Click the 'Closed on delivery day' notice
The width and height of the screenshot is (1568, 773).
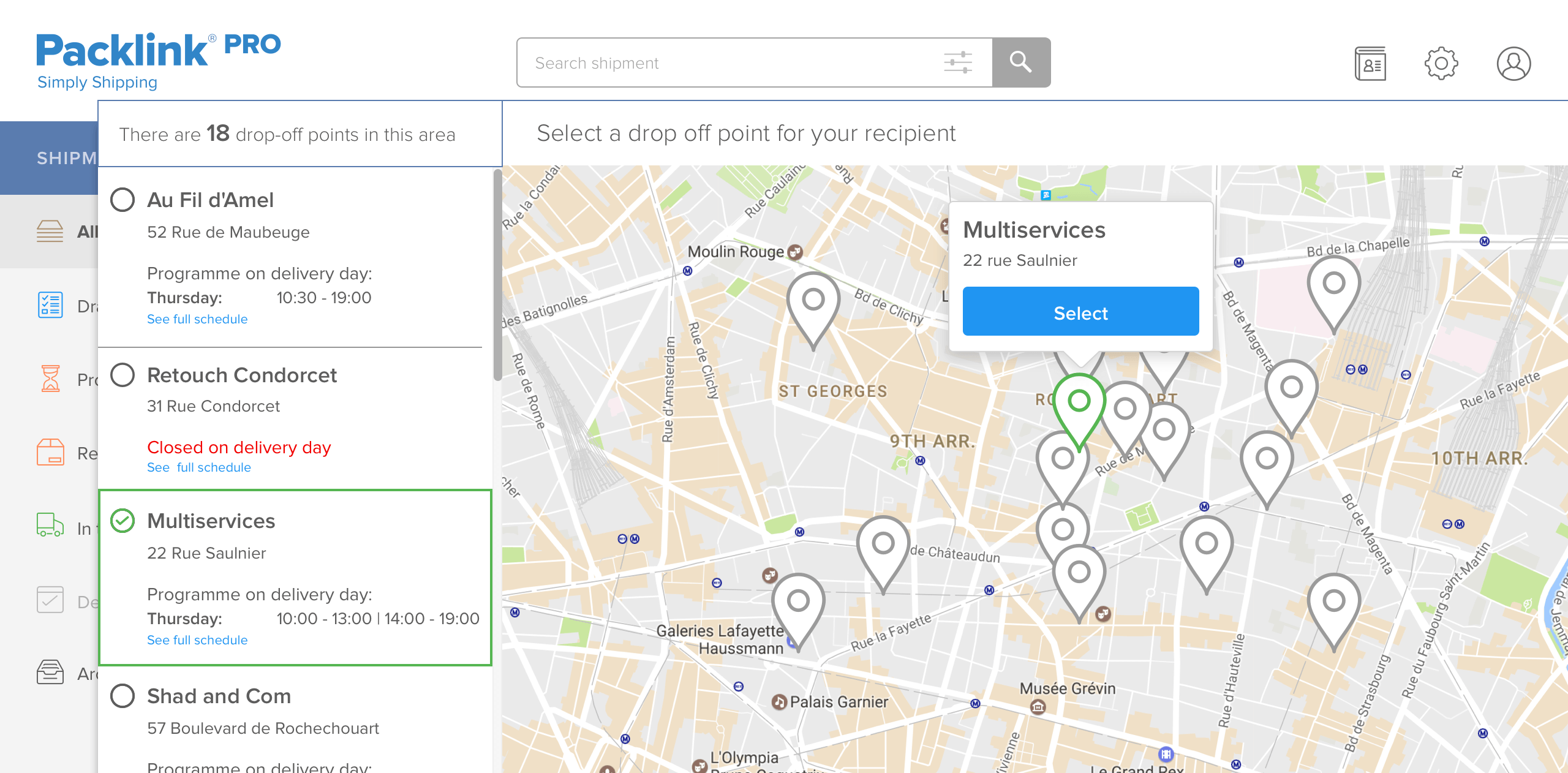coord(239,447)
